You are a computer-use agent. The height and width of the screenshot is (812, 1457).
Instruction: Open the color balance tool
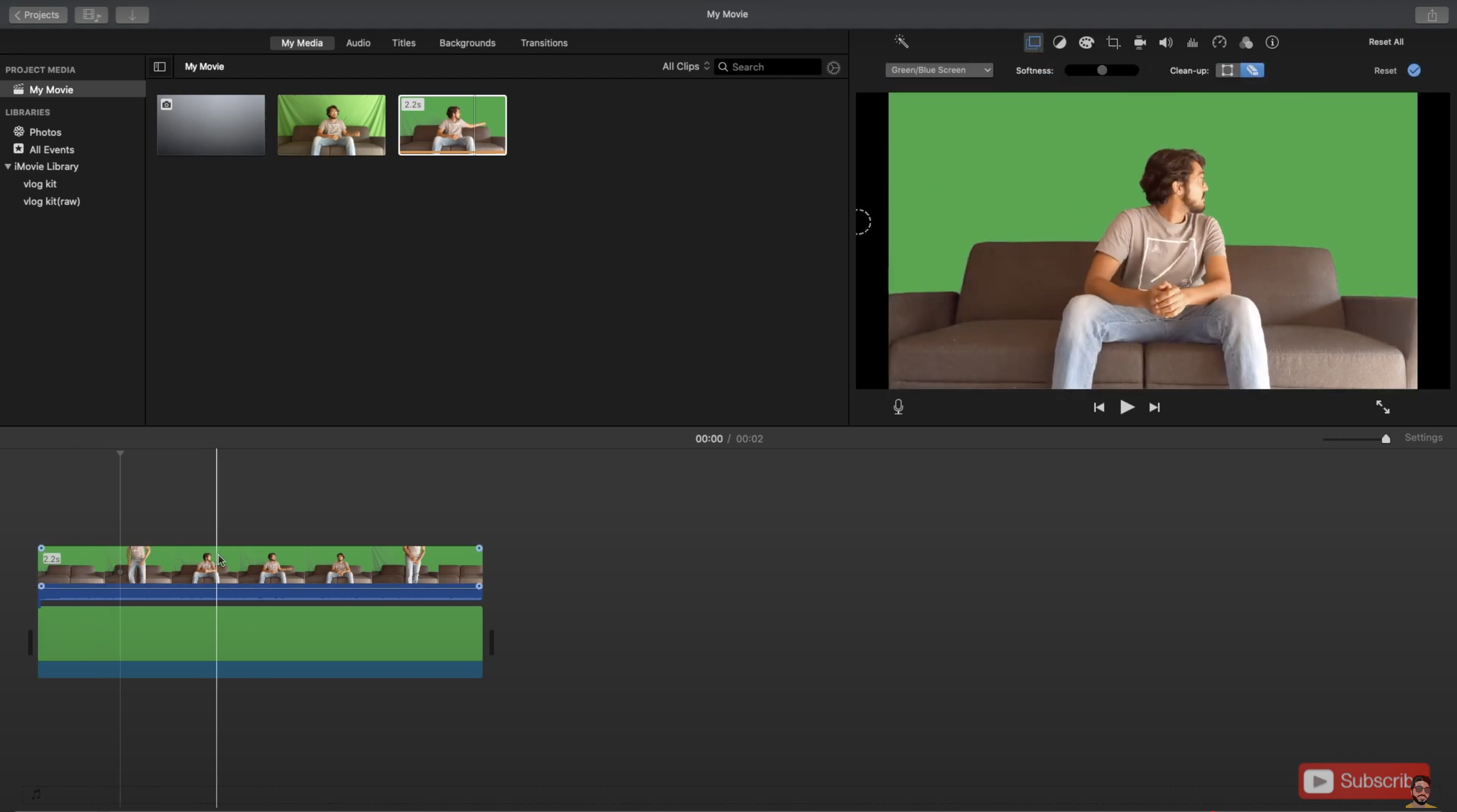(x=1059, y=42)
